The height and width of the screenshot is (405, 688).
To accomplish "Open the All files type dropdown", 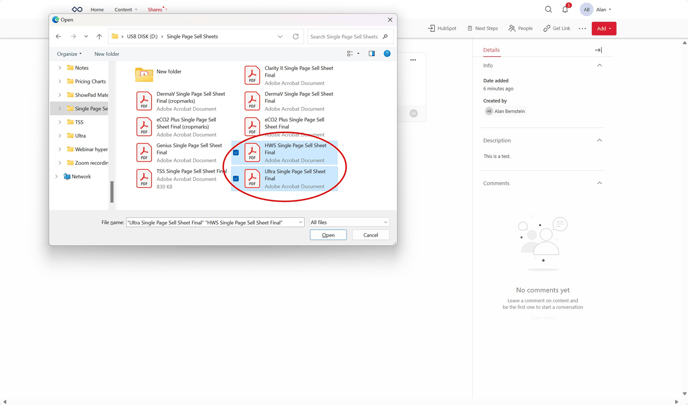I will (348, 223).
